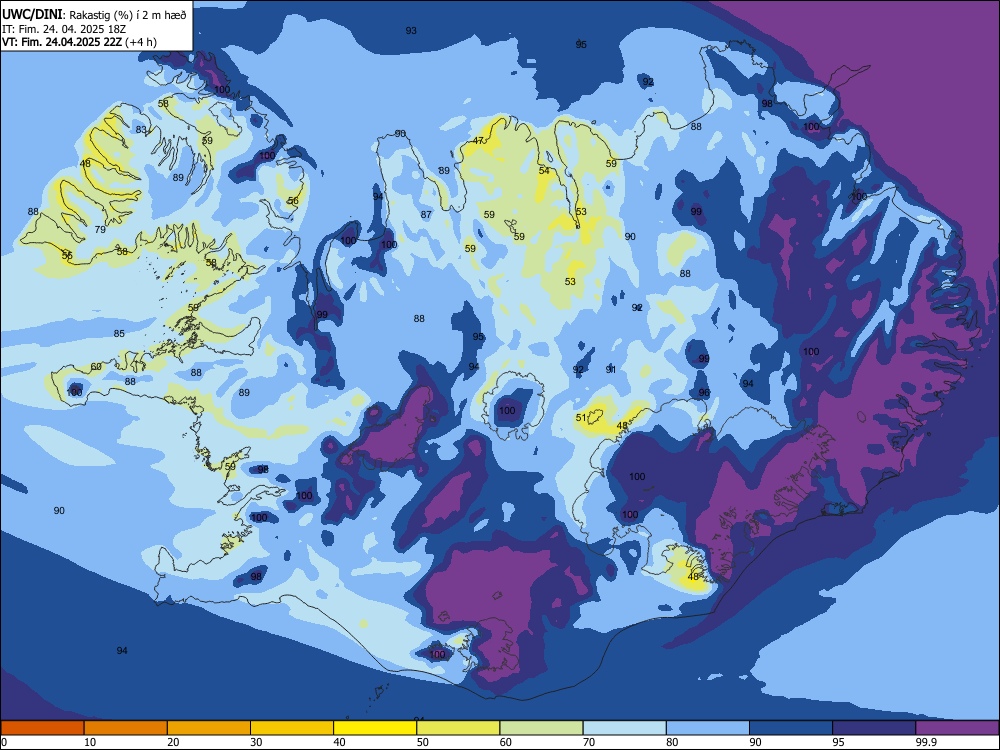Click the legend tick label '70'

[589, 742]
